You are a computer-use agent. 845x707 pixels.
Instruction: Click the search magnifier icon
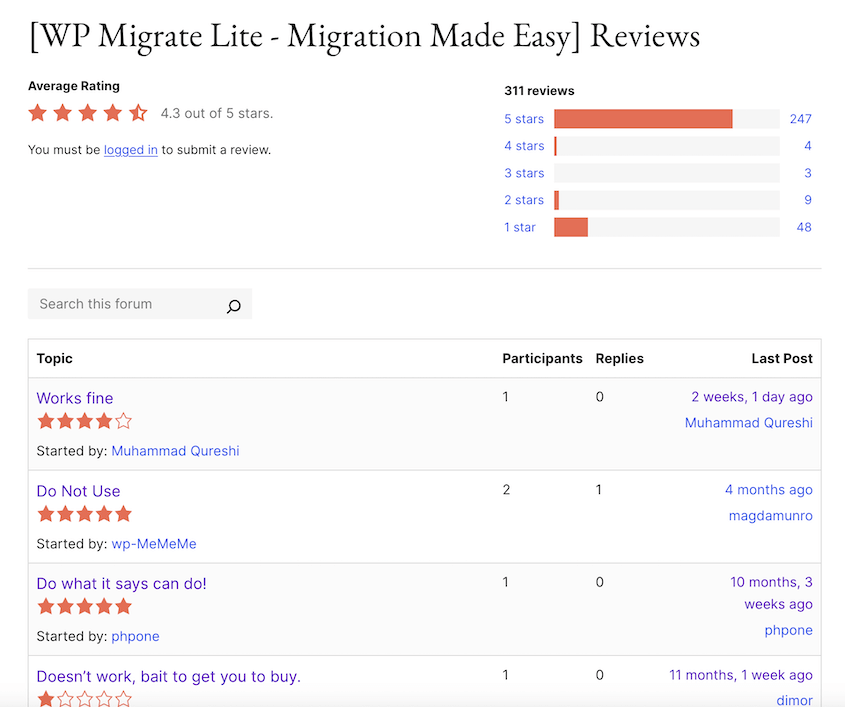coord(233,305)
